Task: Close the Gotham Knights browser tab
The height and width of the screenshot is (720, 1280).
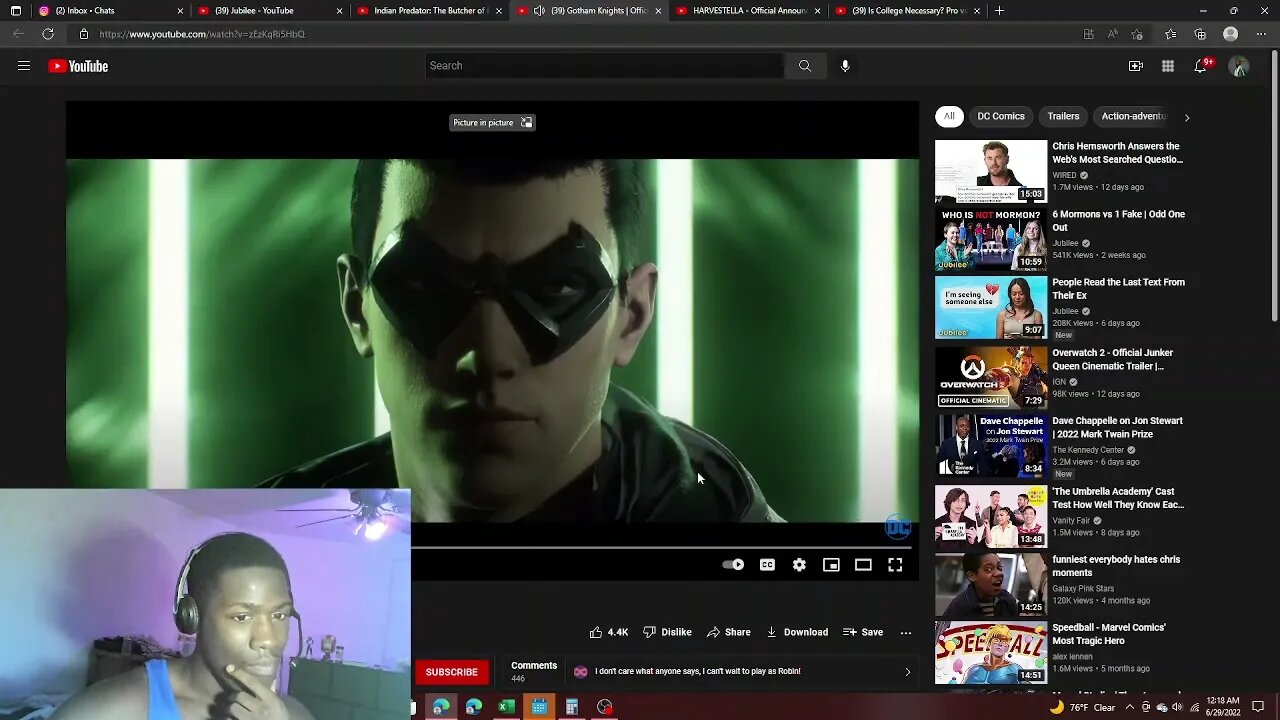Action: 658,11
